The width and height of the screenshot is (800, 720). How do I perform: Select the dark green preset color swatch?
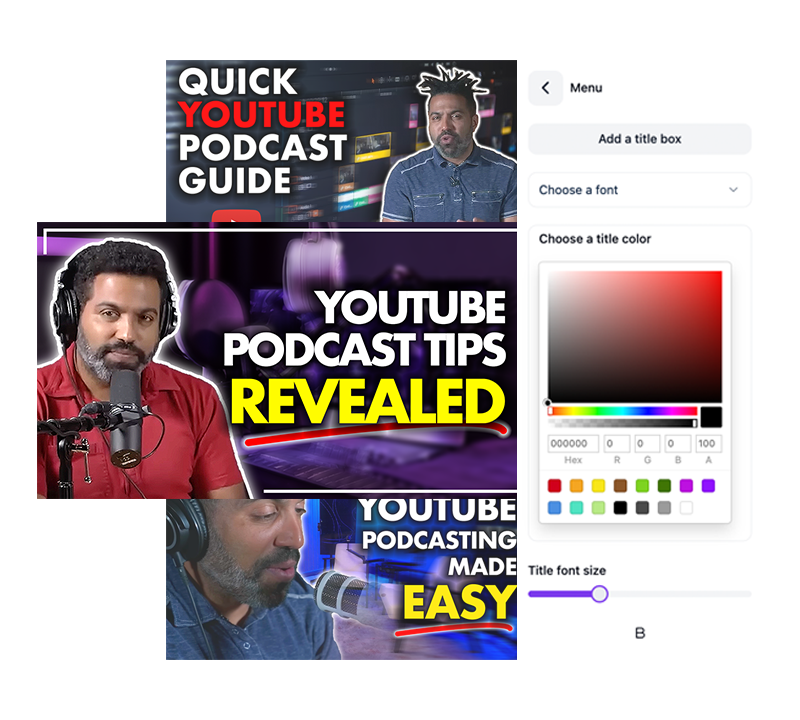pyautogui.click(x=664, y=485)
